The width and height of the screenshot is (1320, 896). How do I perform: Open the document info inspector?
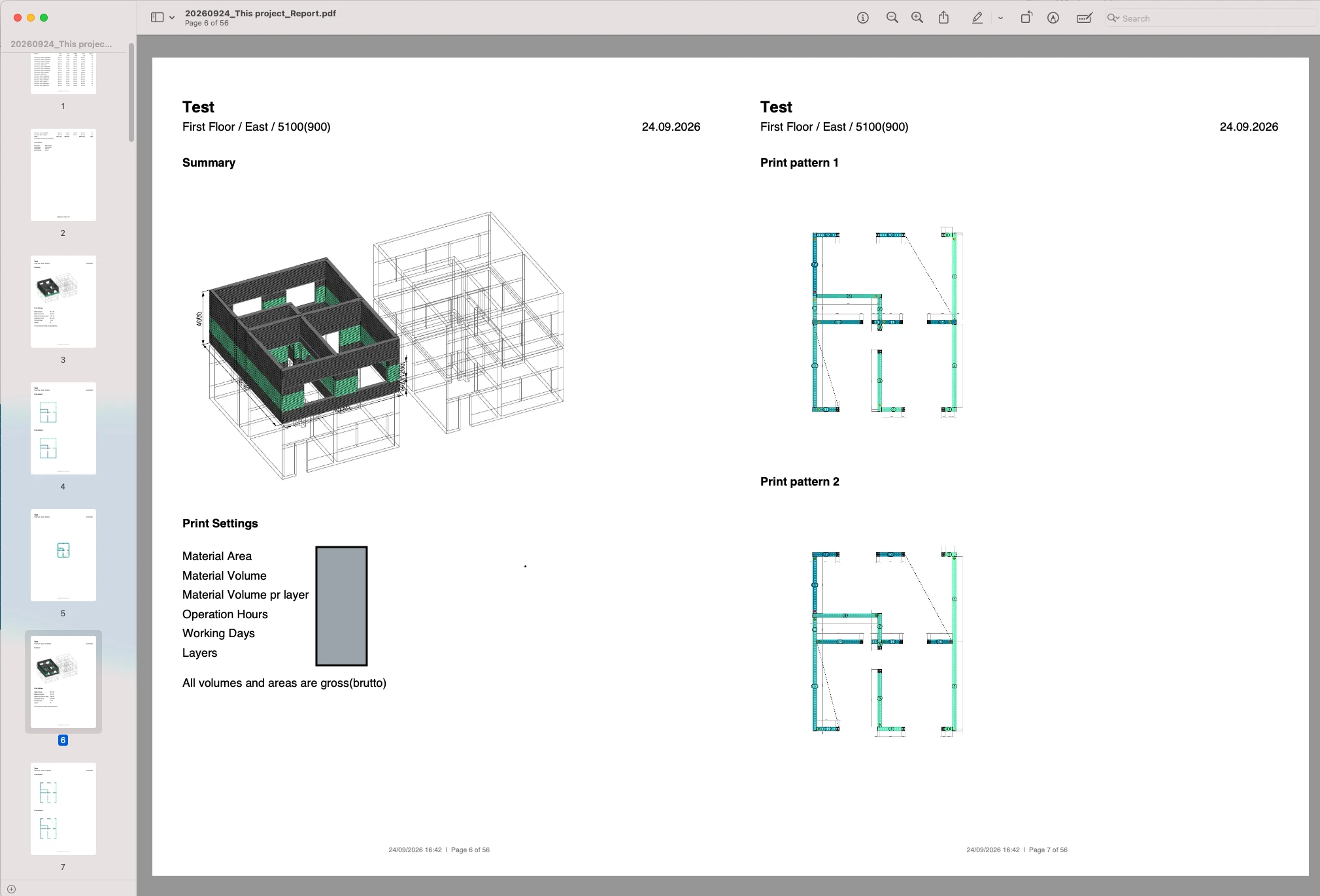coord(863,18)
